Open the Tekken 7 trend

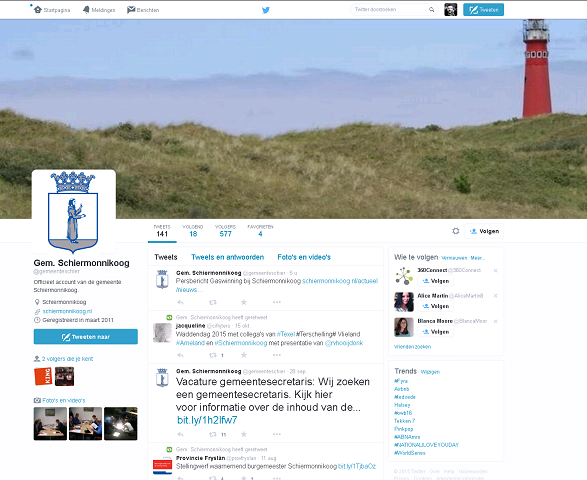pos(405,421)
